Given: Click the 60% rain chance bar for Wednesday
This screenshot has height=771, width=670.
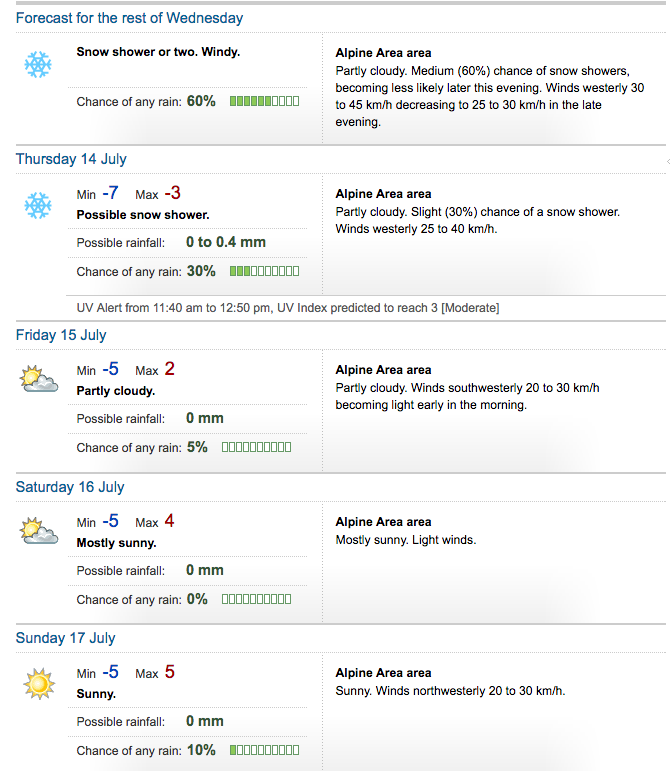Looking at the screenshot, I should pyautogui.click(x=264, y=101).
